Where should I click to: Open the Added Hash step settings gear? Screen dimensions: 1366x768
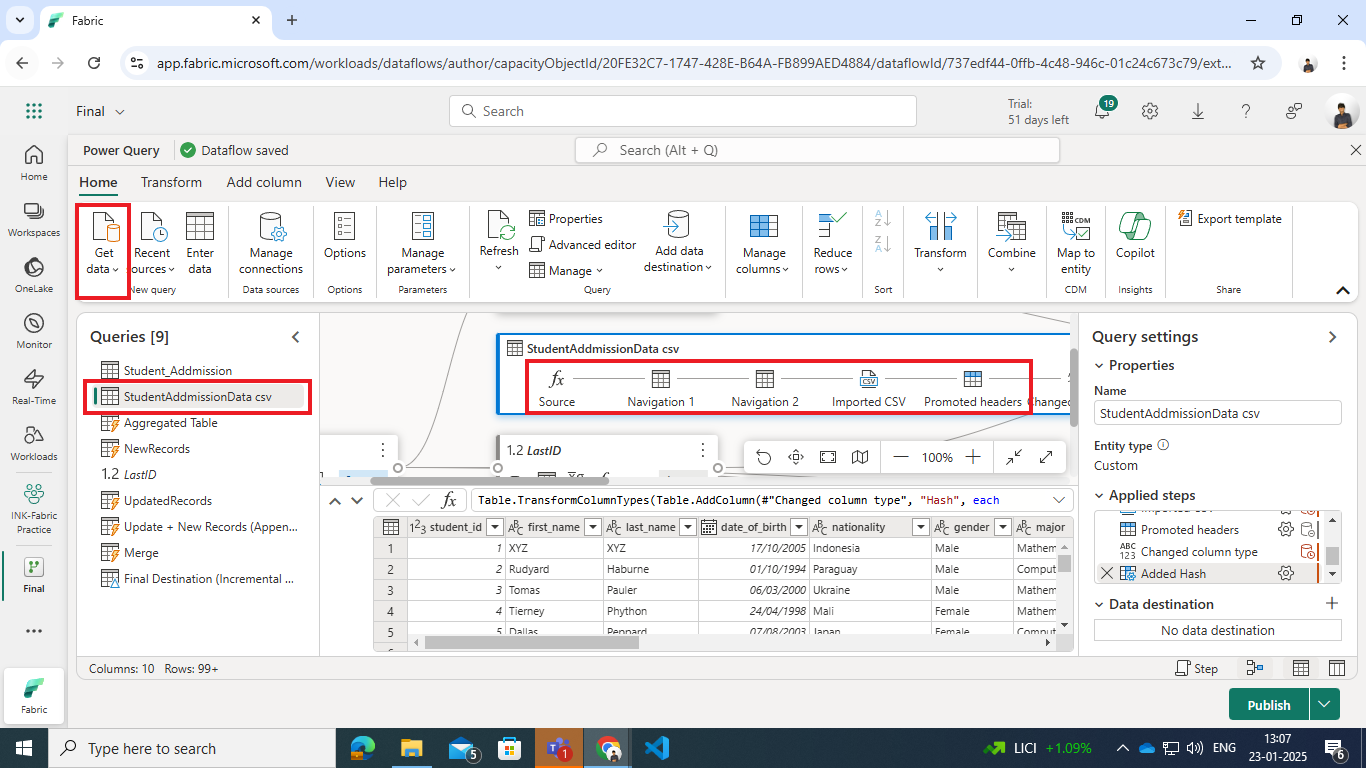1286,573
